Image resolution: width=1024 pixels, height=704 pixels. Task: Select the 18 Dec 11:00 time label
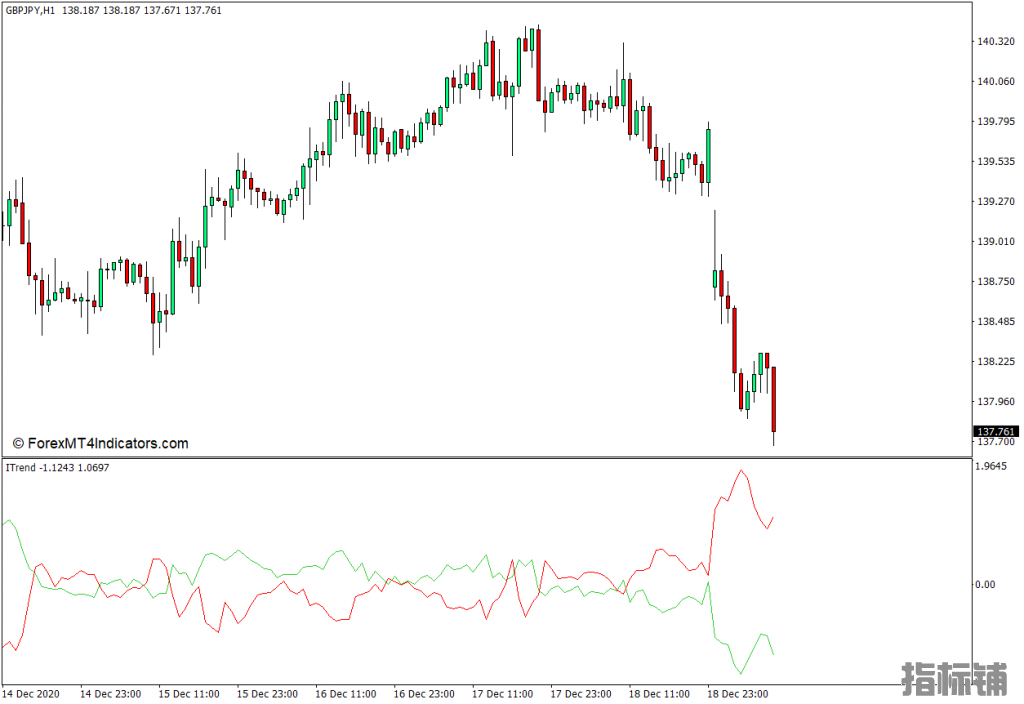[x=659, y=694]
